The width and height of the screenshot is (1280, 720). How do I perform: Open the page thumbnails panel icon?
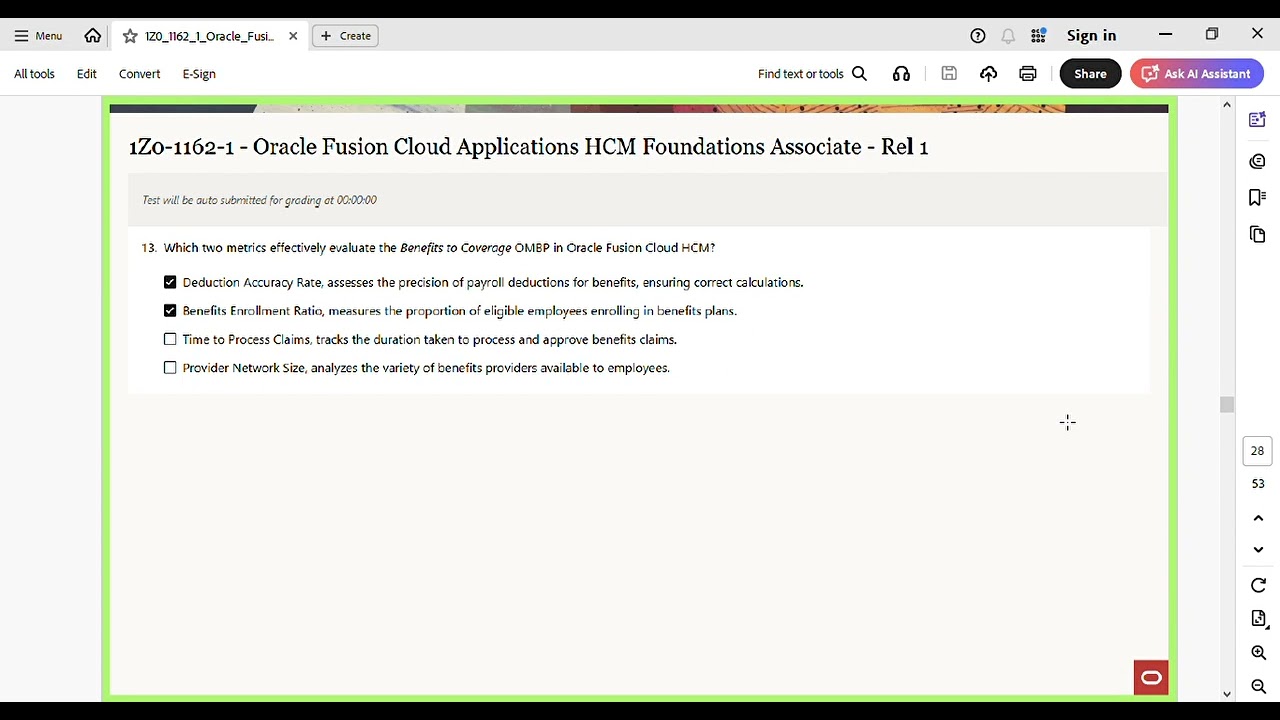[1258, 235]
